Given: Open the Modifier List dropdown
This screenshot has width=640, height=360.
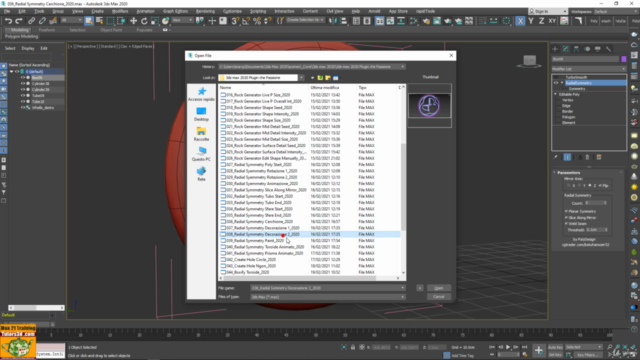Looking at the screenshot, I should 589,69.
